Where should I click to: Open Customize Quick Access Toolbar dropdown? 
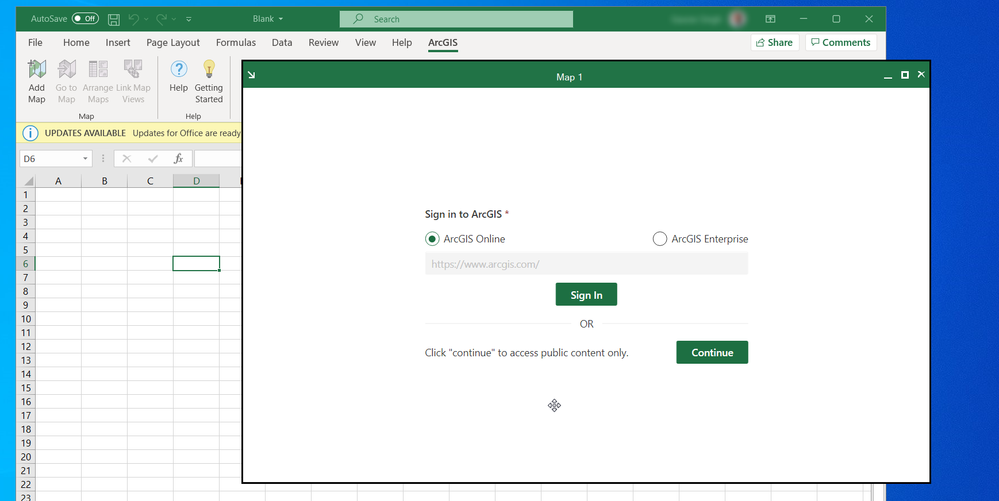[x=189, y=19]
